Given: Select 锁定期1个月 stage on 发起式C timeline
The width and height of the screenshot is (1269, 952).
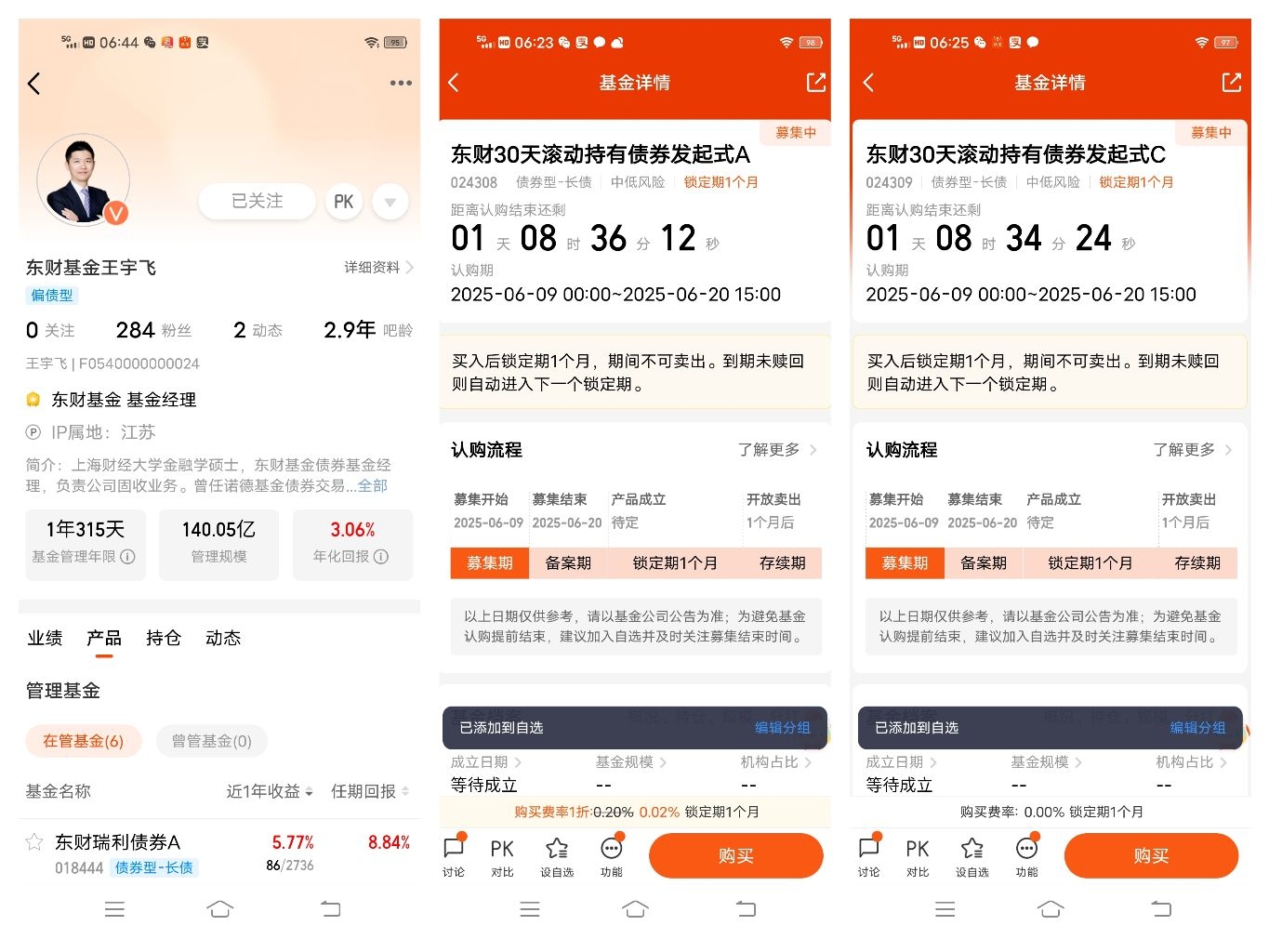Looking at the screenshot, I should (1091, 563).
